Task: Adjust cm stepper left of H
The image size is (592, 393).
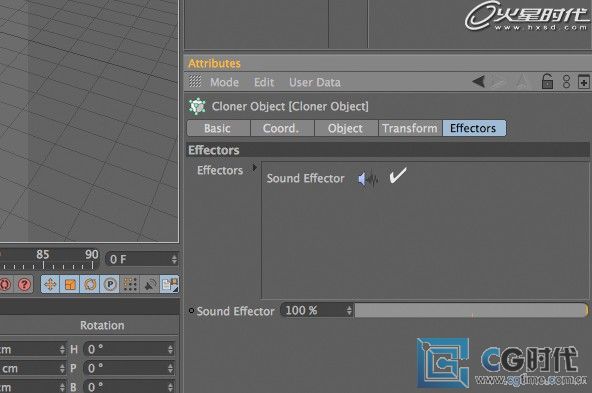Action: [62, 349]
